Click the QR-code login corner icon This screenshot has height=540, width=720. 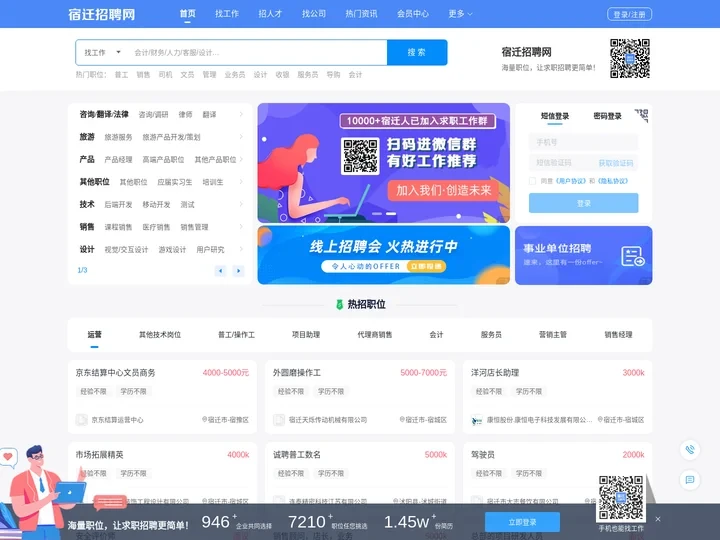click(x=641, y=115)
